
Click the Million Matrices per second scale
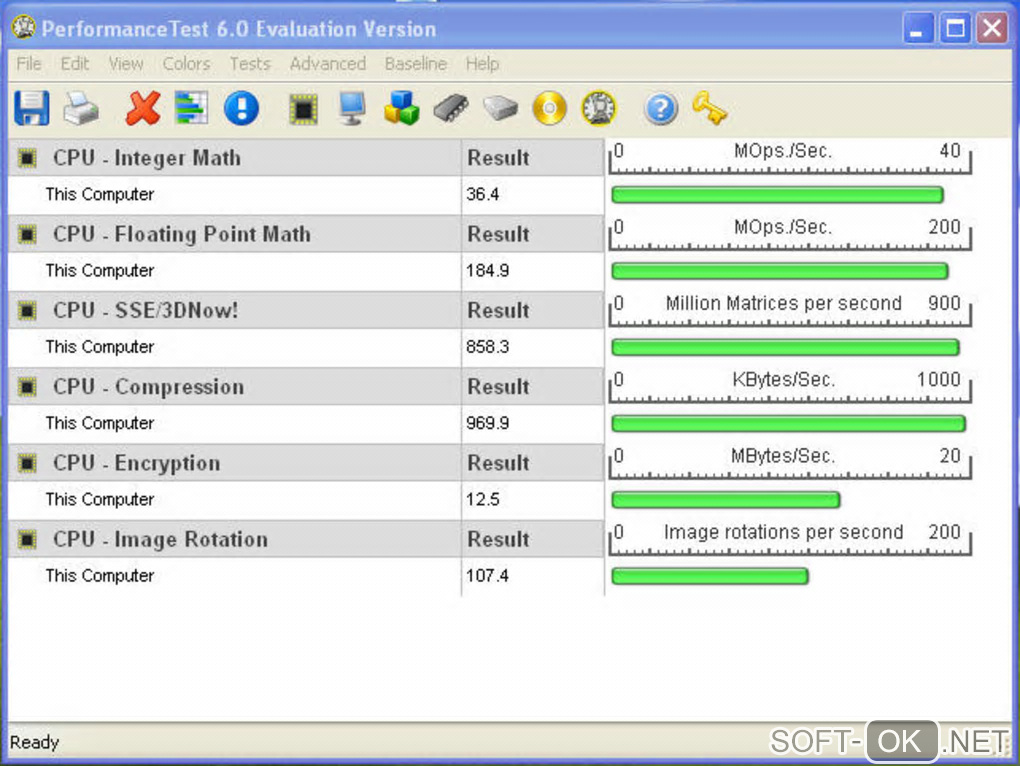point(790,310)
